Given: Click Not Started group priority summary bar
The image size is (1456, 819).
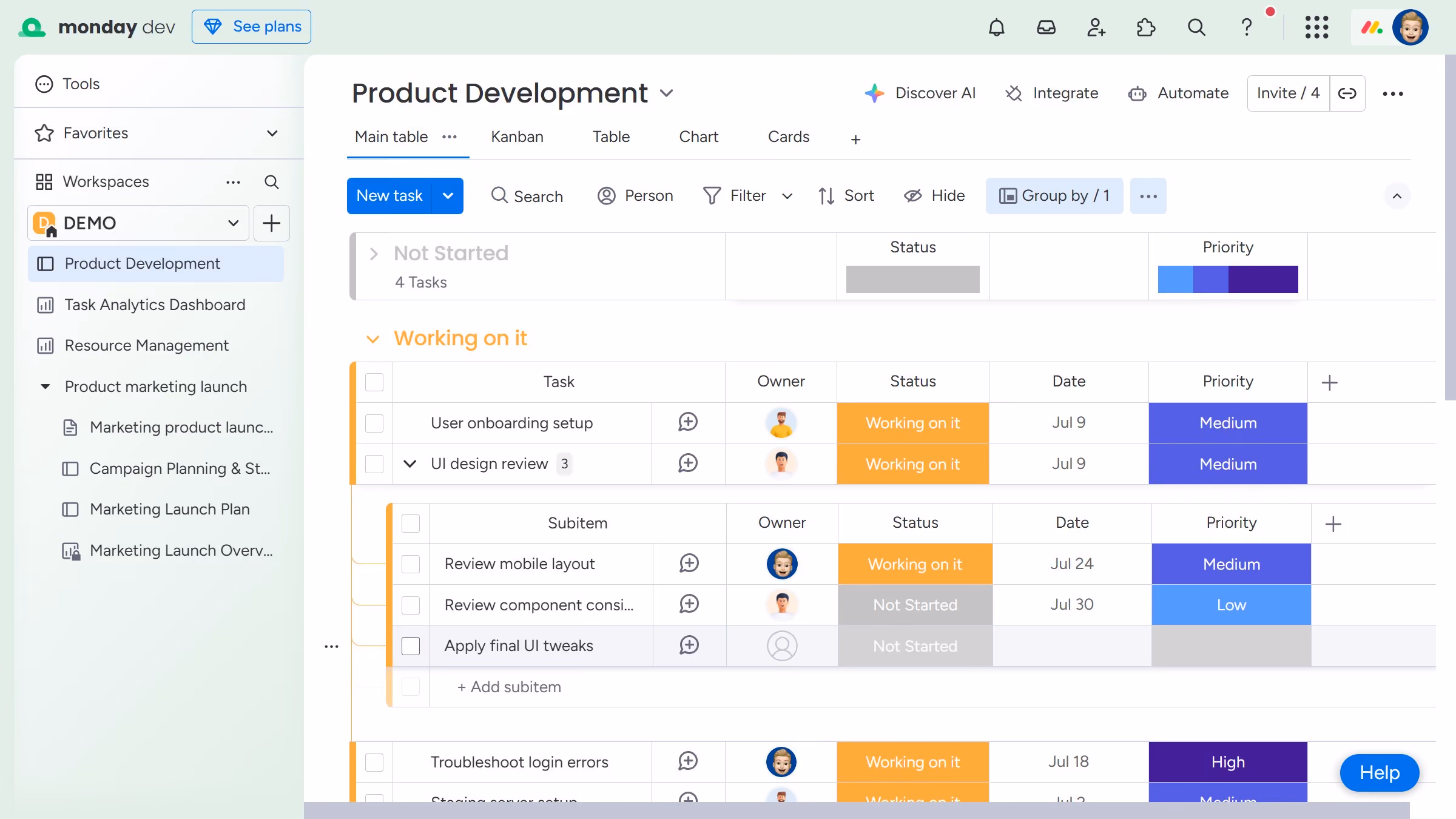Looking at the screenshot, I should pyautogui.click(x=1228, y=280).
